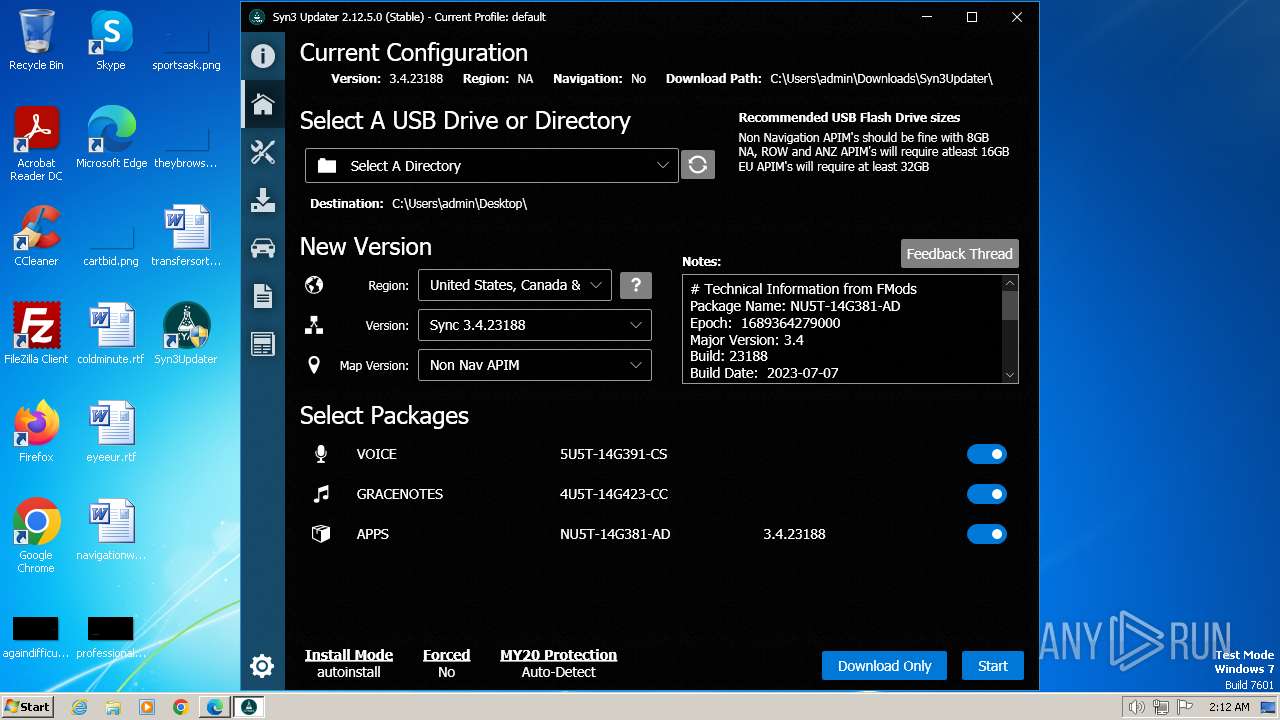Open the Settings gear icon

pos(262,666)
